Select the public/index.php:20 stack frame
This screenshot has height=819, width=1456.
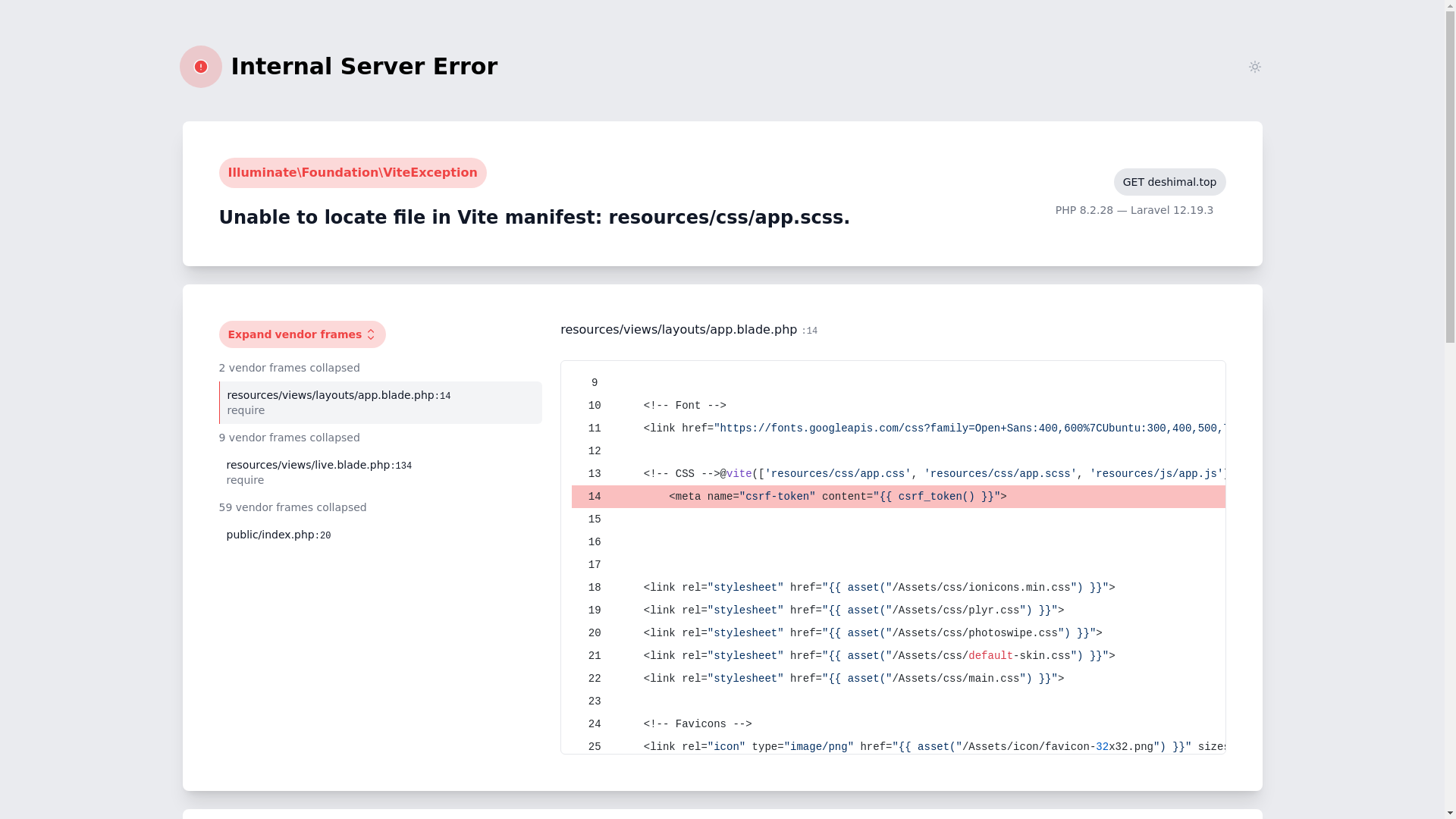tap(380, 535)
